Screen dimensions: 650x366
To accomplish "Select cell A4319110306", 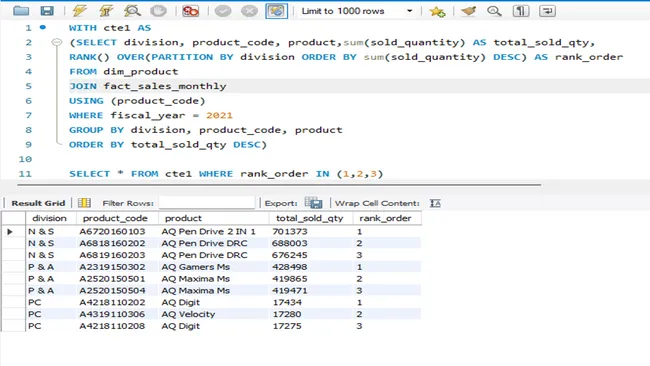I will (112, 314).
